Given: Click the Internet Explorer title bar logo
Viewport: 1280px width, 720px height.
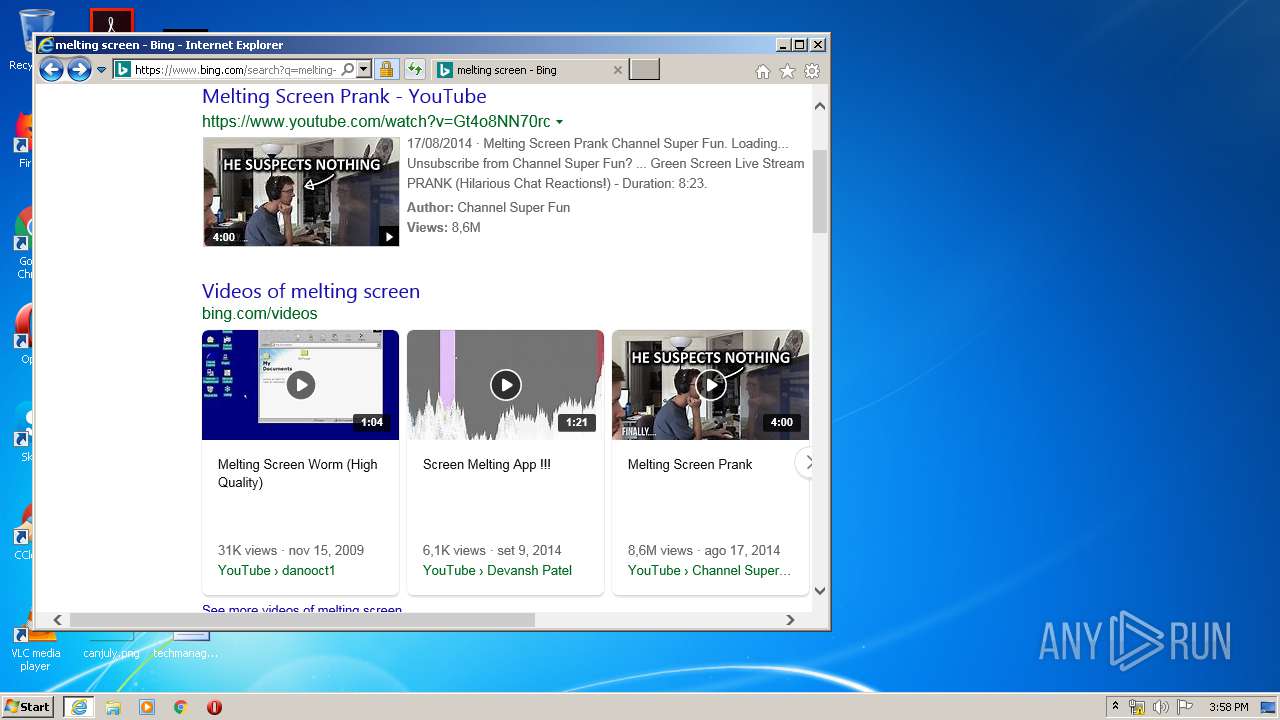Looking at the screenshot, I should coord(45,45).
